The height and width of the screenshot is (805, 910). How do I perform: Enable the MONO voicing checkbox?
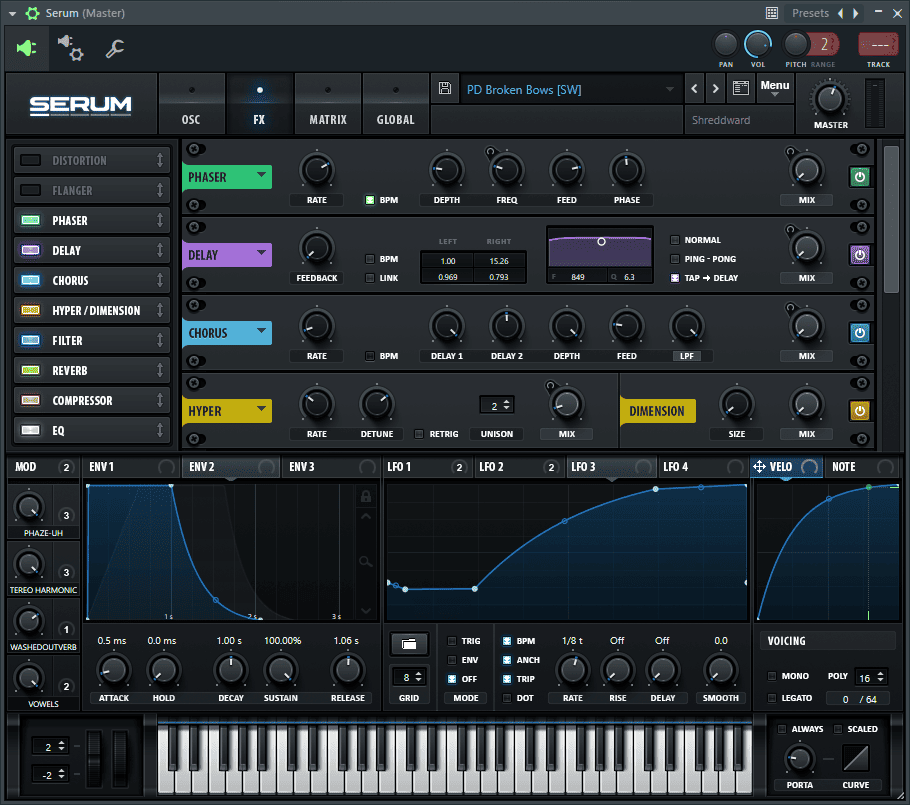tap(772, 676)
